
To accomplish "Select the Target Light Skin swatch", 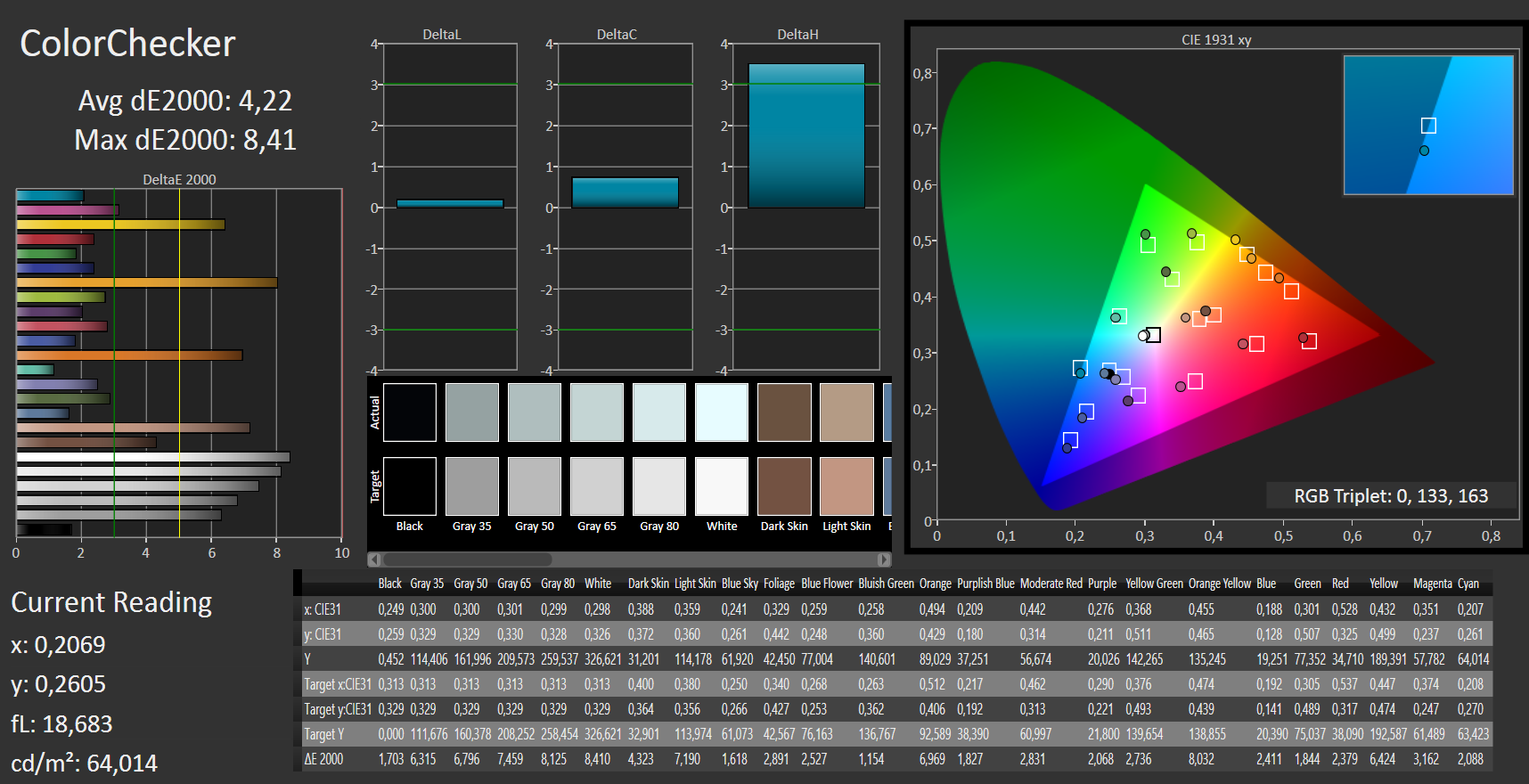I will (846, 486).
